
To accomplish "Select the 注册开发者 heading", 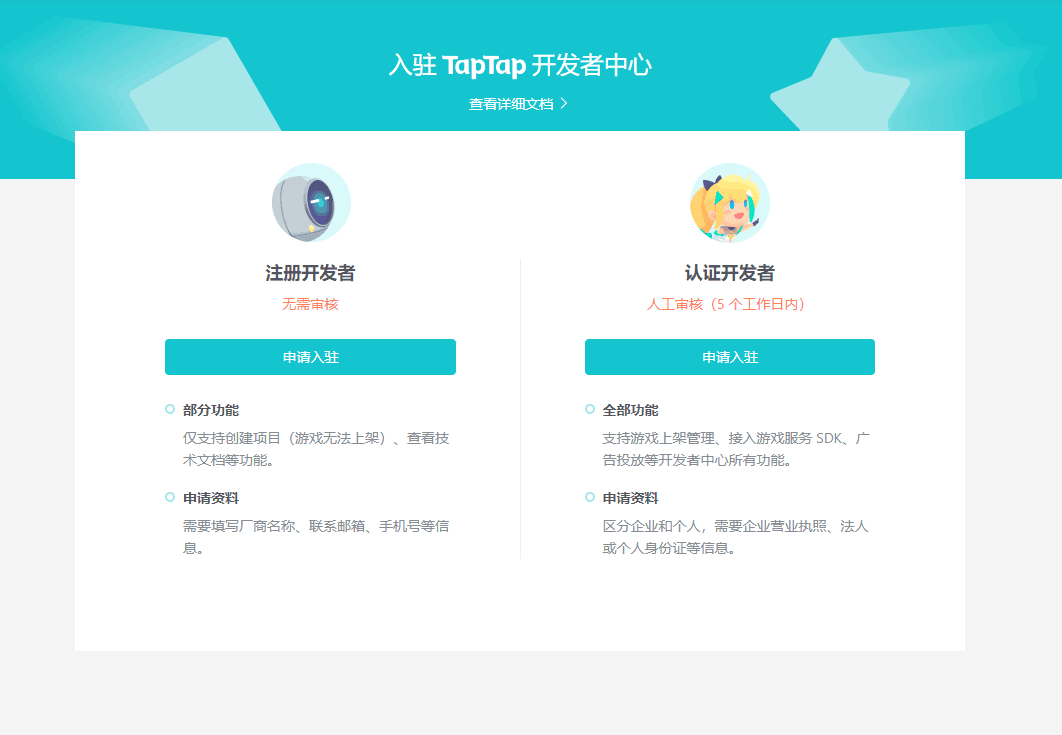I will (x=310, y=273).
